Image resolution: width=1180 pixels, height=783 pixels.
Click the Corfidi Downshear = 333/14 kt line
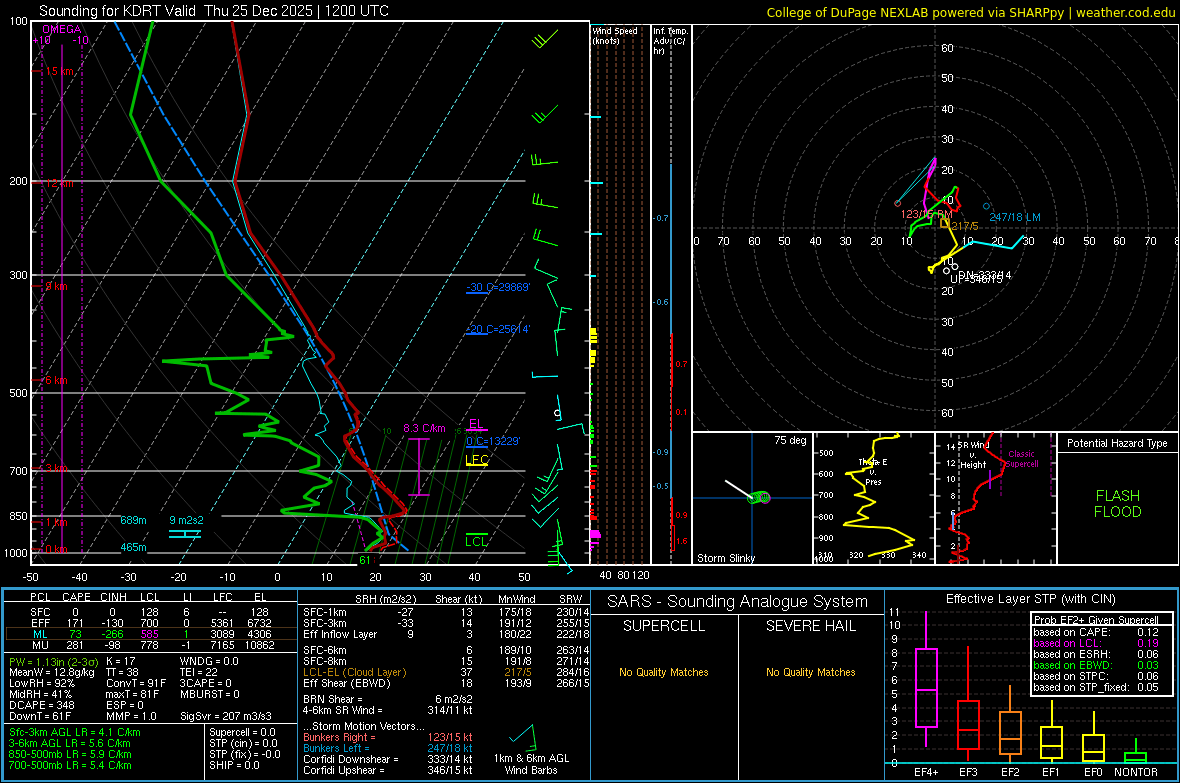pyautogui.click(x=388, y=760)
